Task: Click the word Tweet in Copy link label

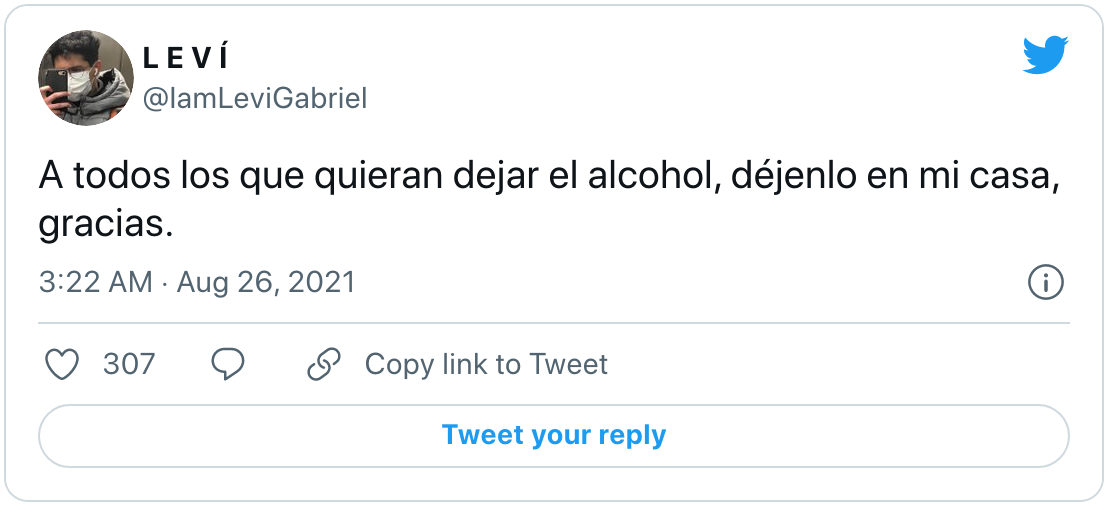Action: 568,365
